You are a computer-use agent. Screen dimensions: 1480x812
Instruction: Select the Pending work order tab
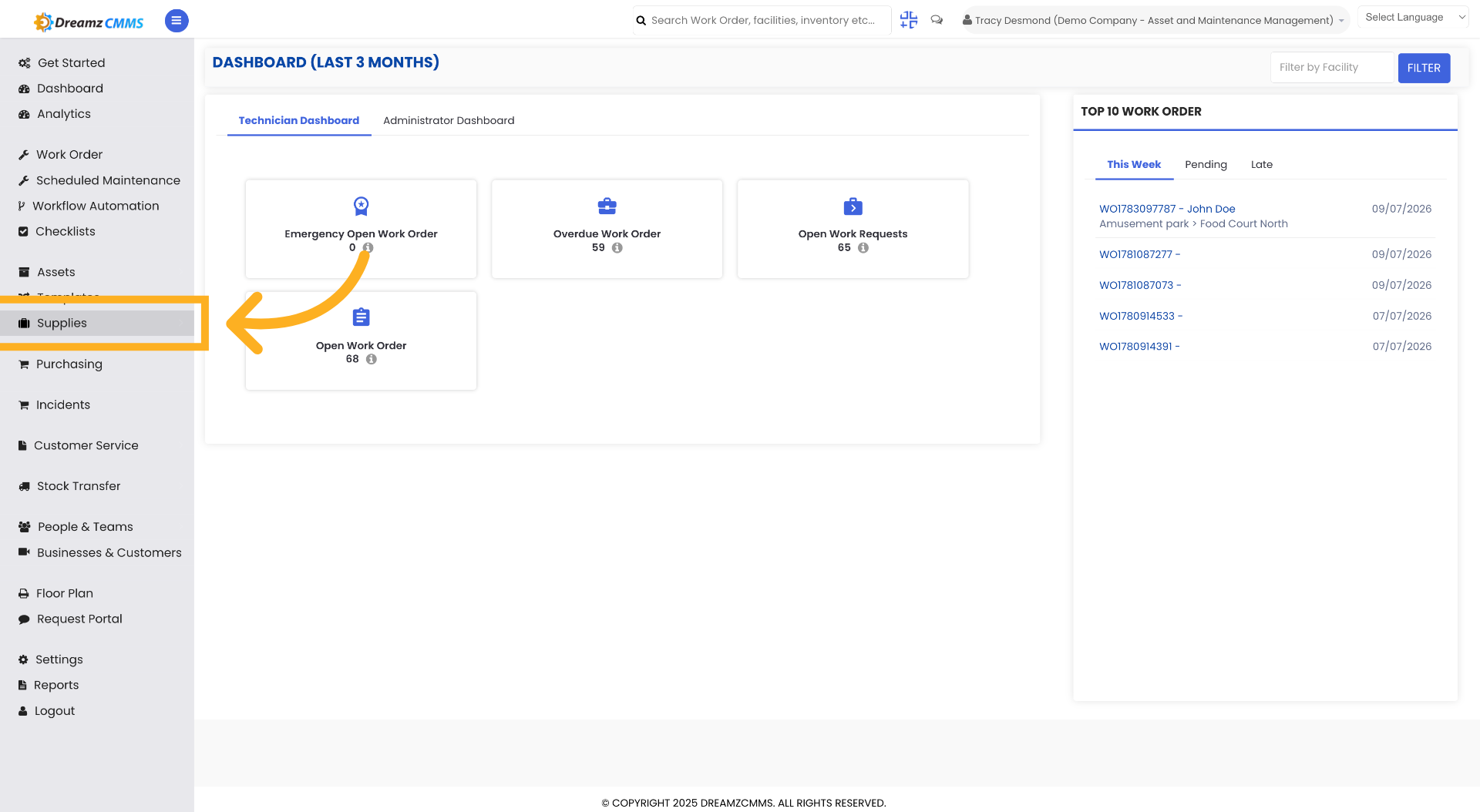(x=1206, y=165)
